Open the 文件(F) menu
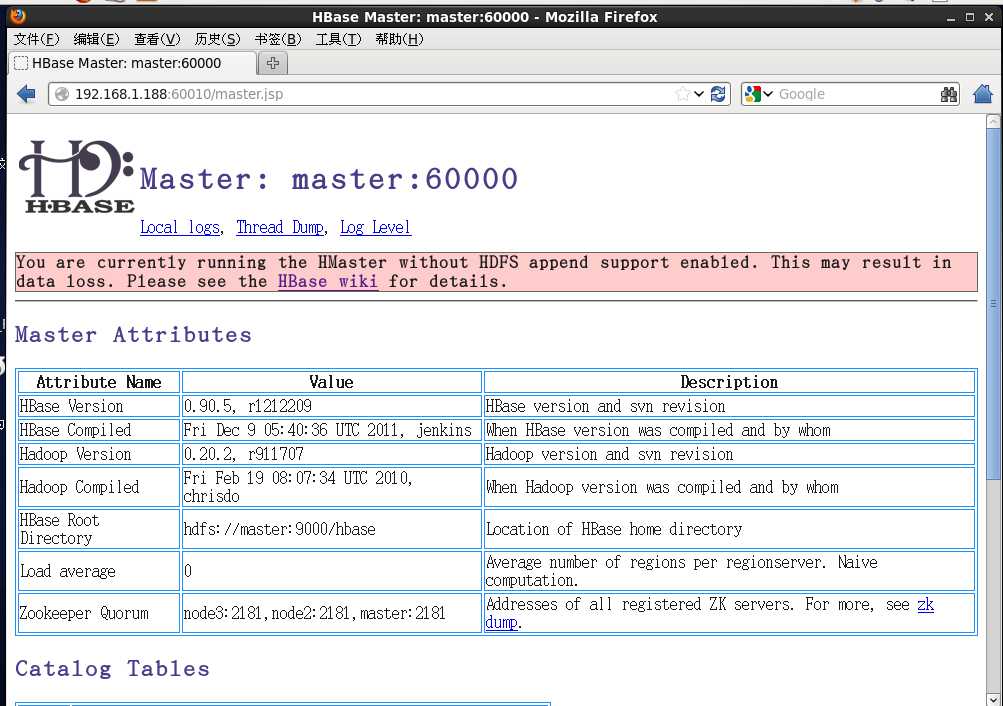 [36, 39]
